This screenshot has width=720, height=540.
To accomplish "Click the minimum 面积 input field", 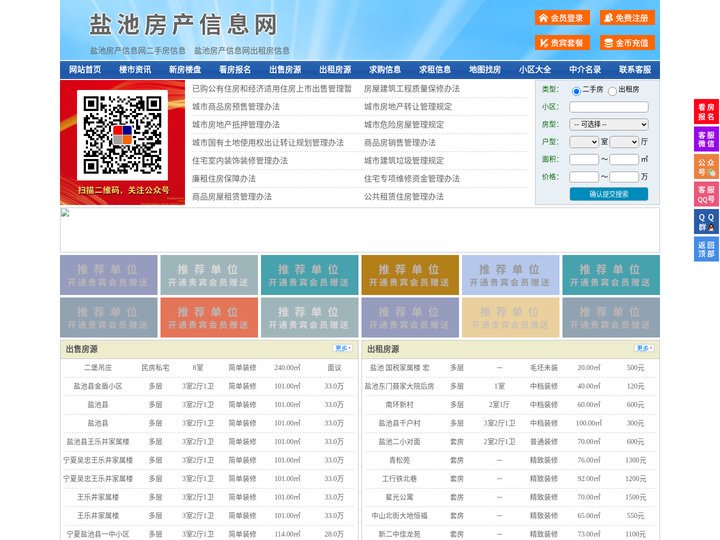I will 584,159.
